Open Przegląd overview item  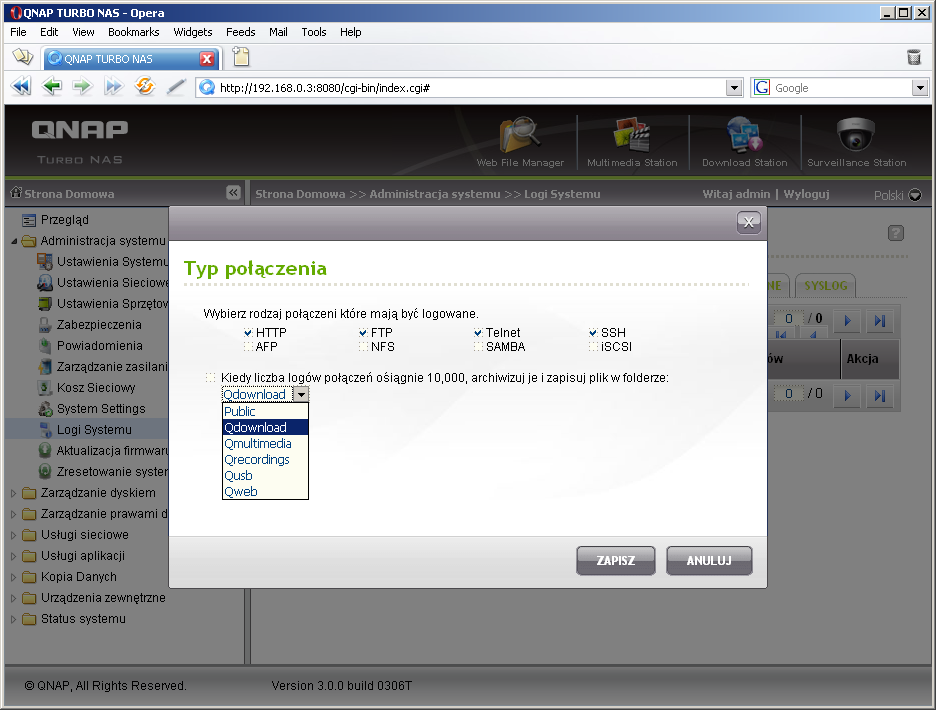click(64, 220)
